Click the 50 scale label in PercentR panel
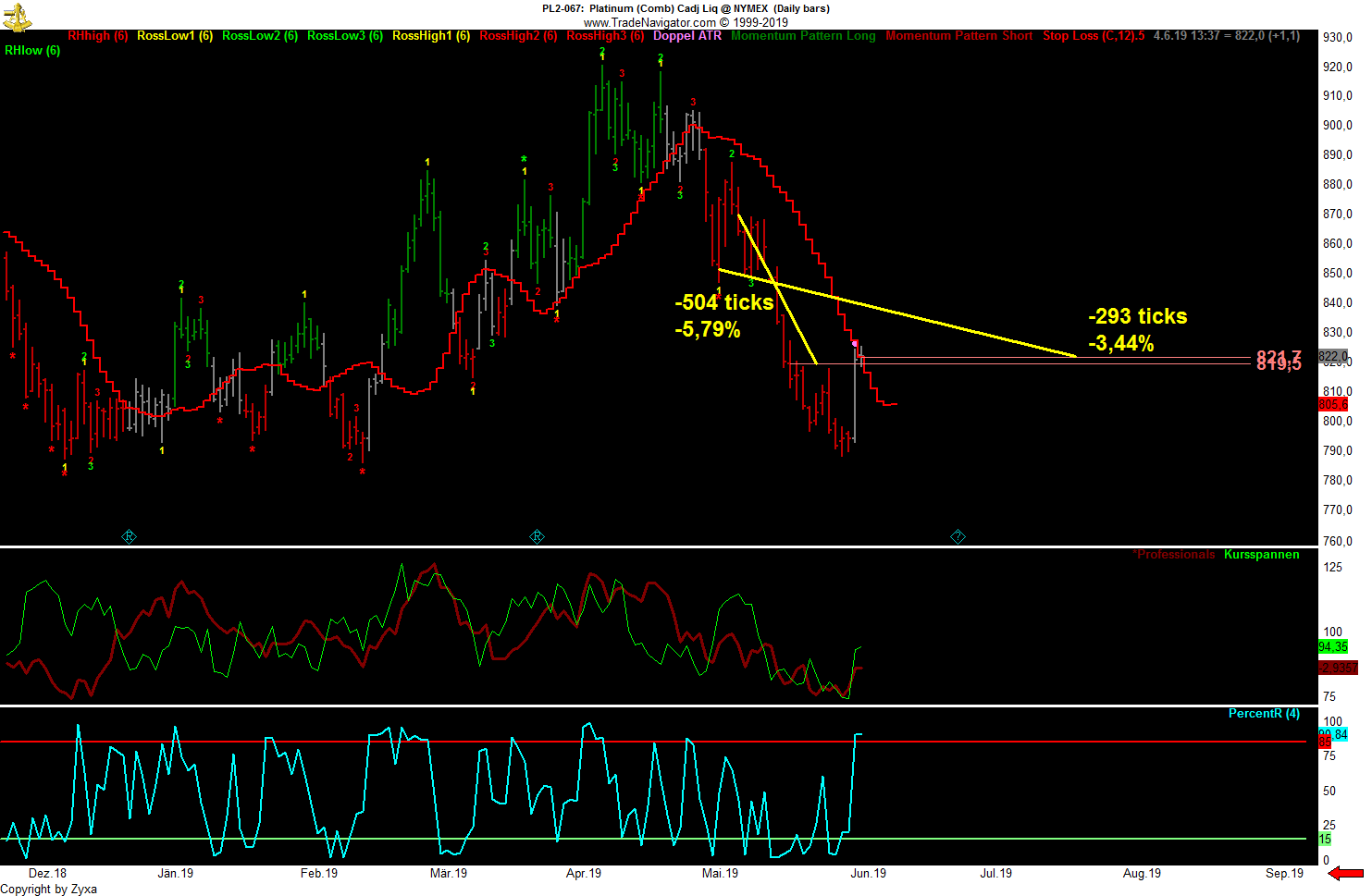Screen dimensions: 1372x896 click(1329, 792)
